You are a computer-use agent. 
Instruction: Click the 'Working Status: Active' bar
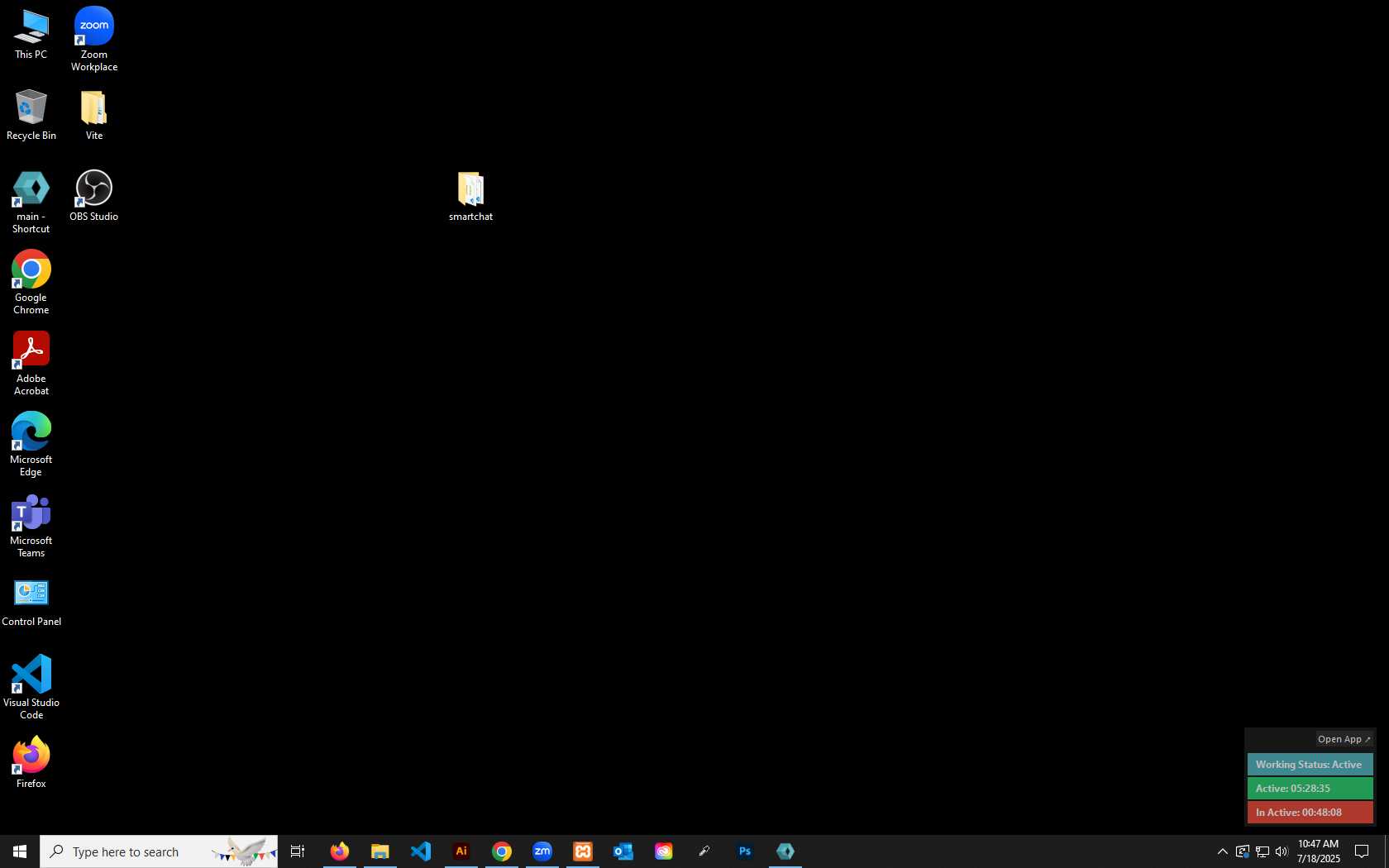[1310, 765]
